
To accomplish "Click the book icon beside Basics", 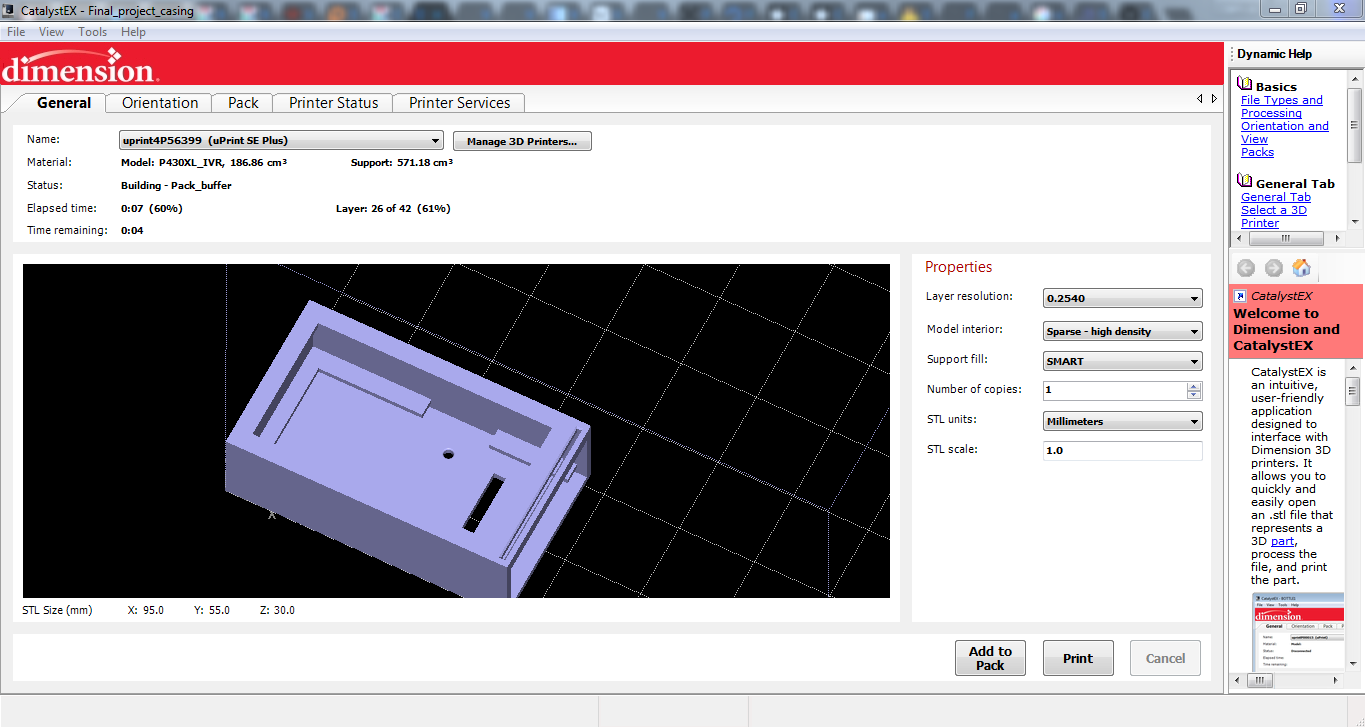I will tap(1245, 85).
